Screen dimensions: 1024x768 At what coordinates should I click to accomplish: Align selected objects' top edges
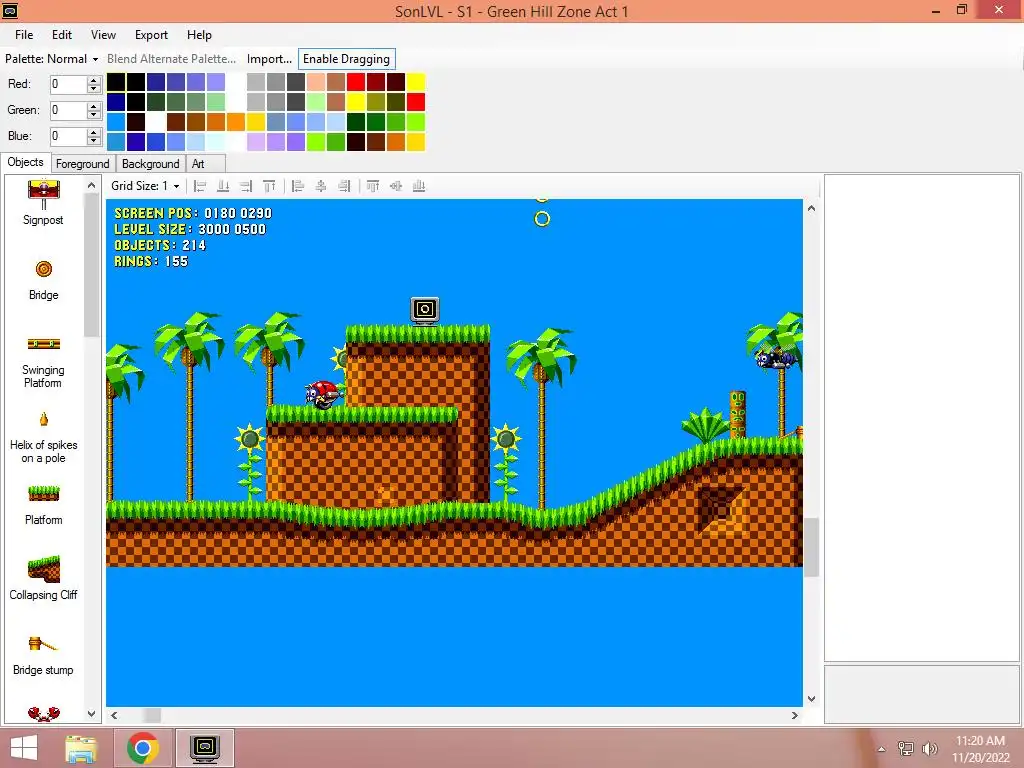[x=373, y=186]
